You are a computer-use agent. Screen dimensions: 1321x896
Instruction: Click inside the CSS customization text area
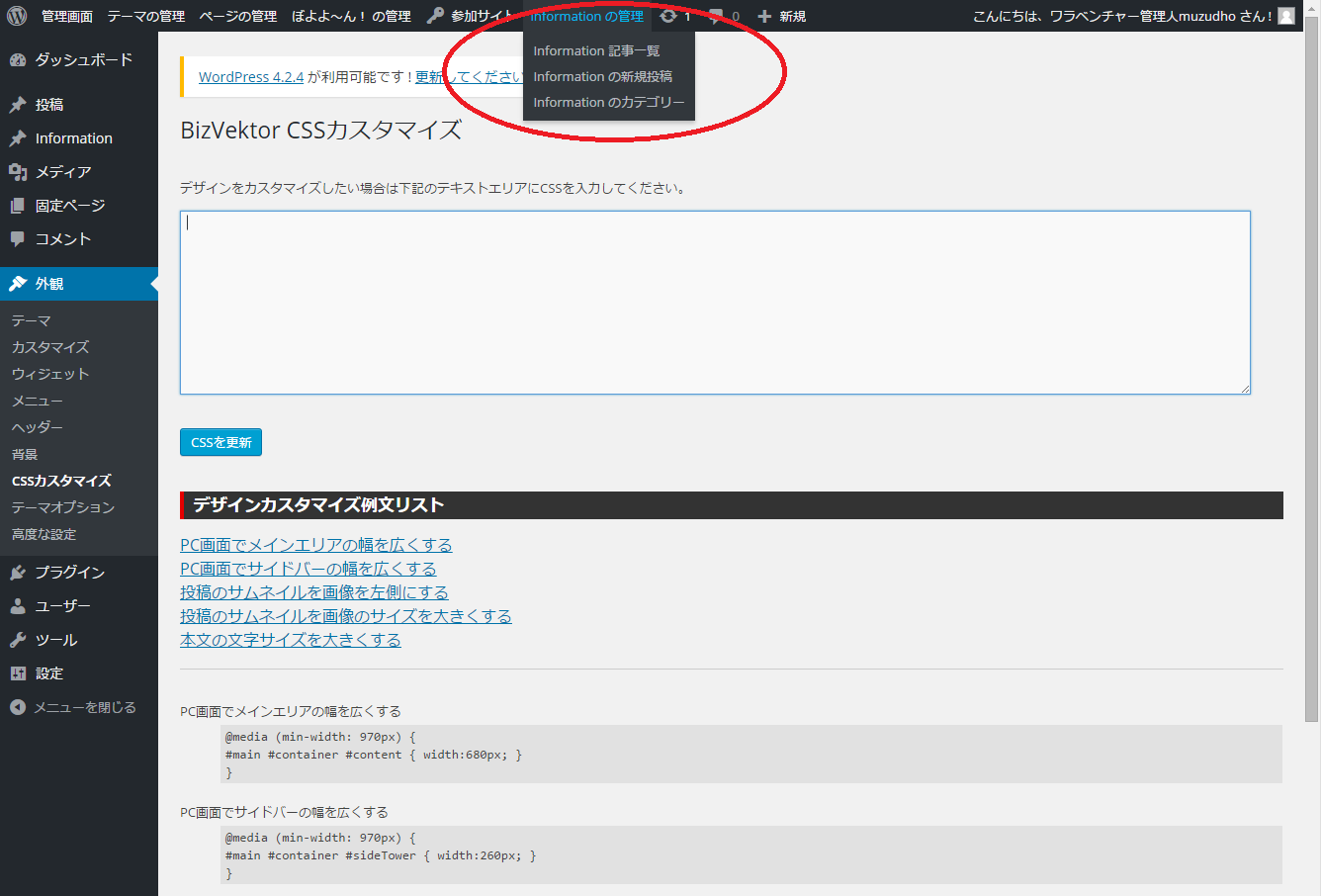[x=715, y=303]
